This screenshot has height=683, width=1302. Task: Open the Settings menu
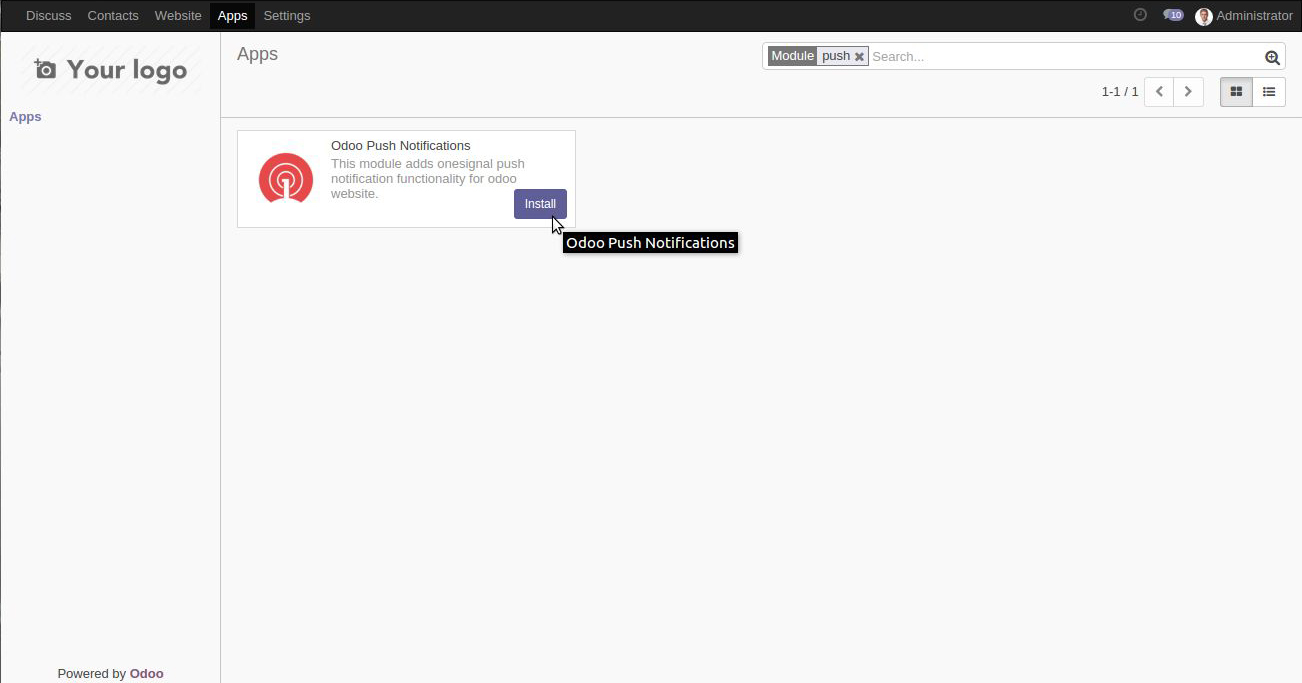(287, 16)
